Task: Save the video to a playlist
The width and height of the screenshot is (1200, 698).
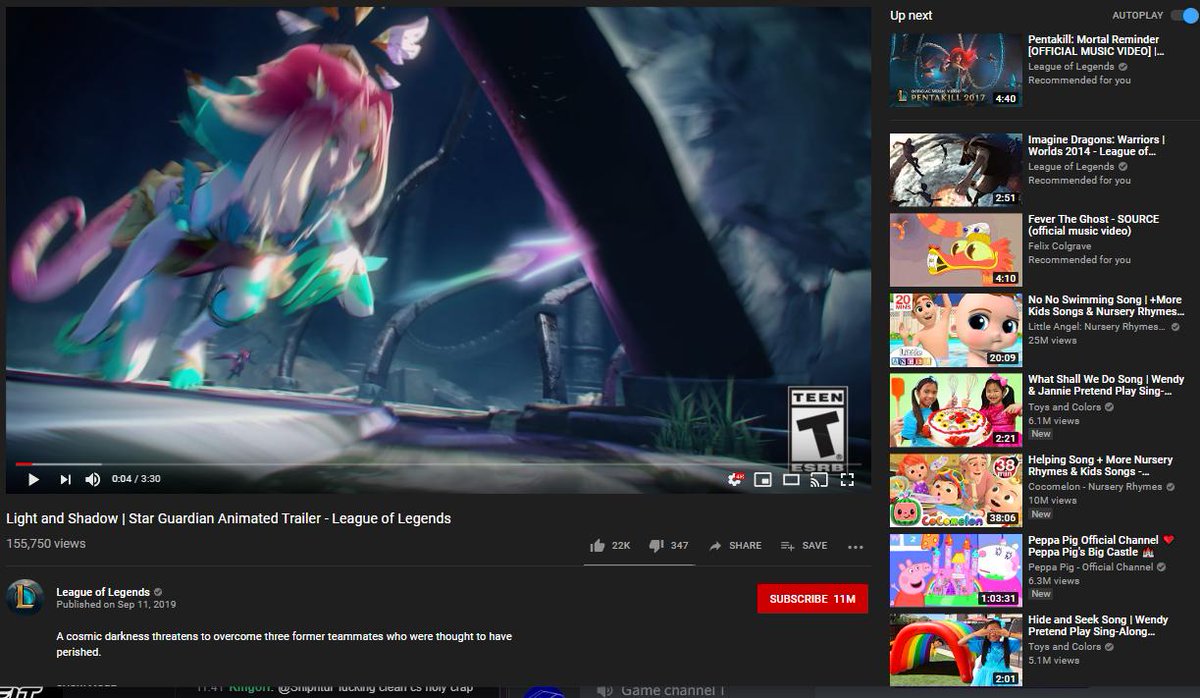Action: coord(804,546)
